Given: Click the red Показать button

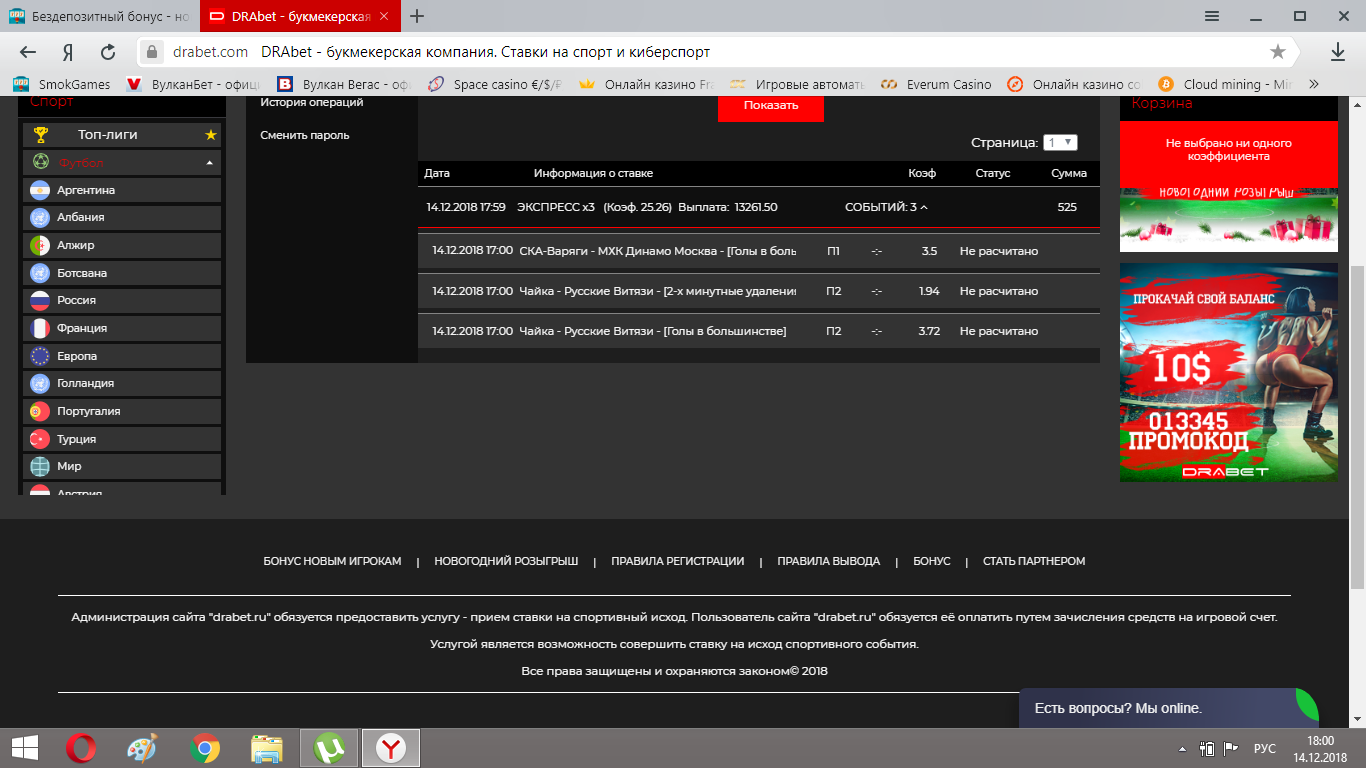Looking at the screenshot, I should (771, 105).
